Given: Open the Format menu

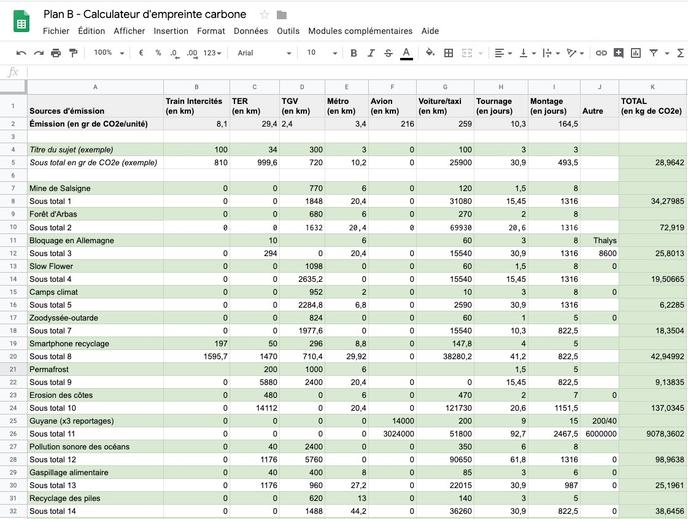Looking at the screenshot, I should pyautogui.click(x=211, y=31).
